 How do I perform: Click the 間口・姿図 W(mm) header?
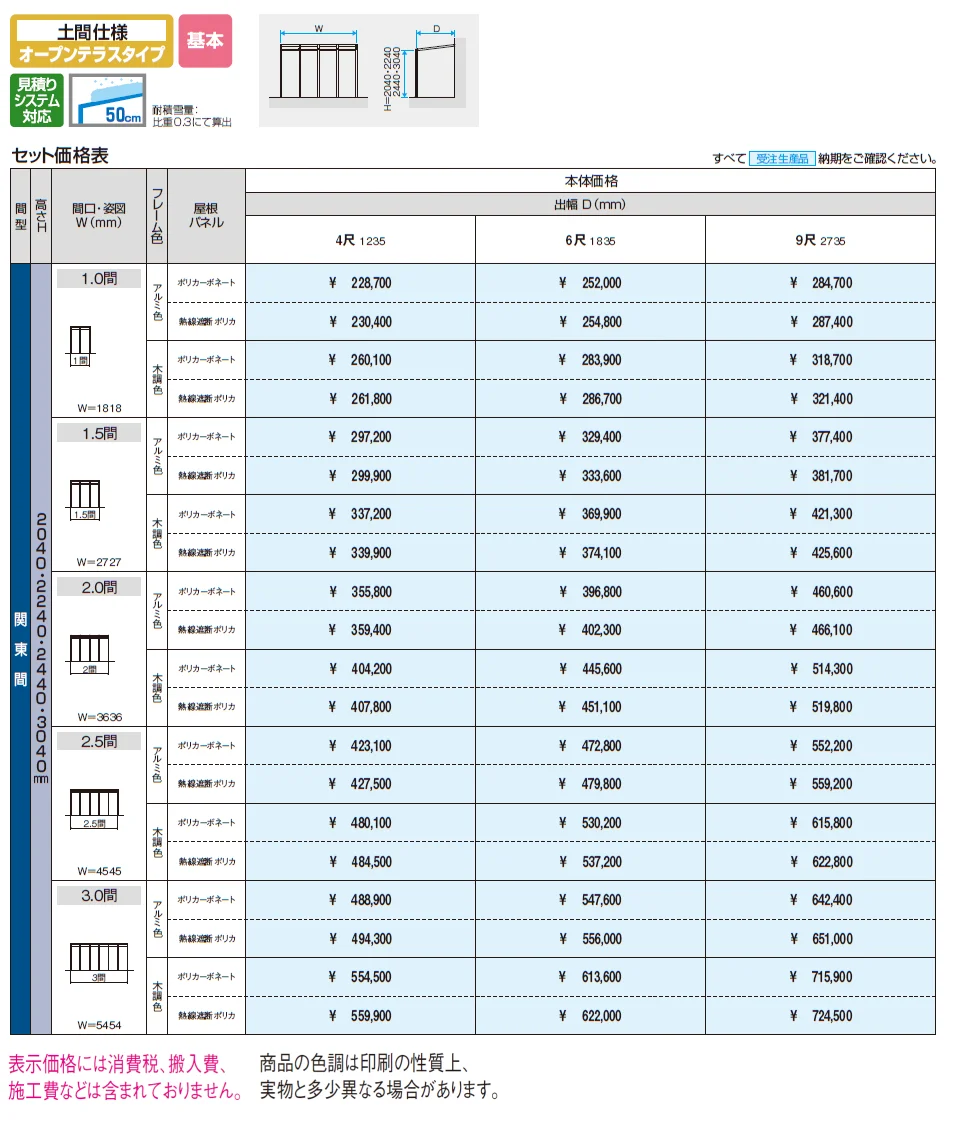coord(99,216)
